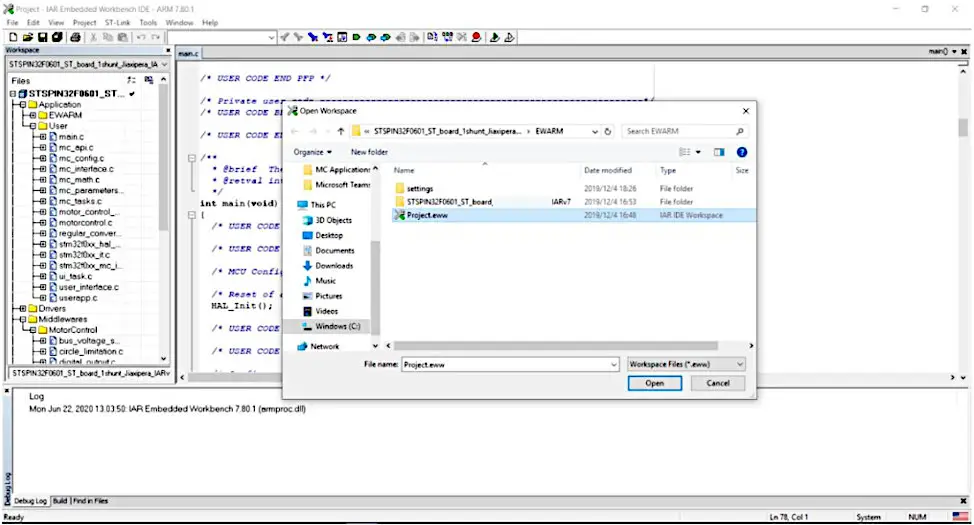This screenshot has width=974, height=525.
Task: Click the Cancel button
Action: (x=718, y=383)
